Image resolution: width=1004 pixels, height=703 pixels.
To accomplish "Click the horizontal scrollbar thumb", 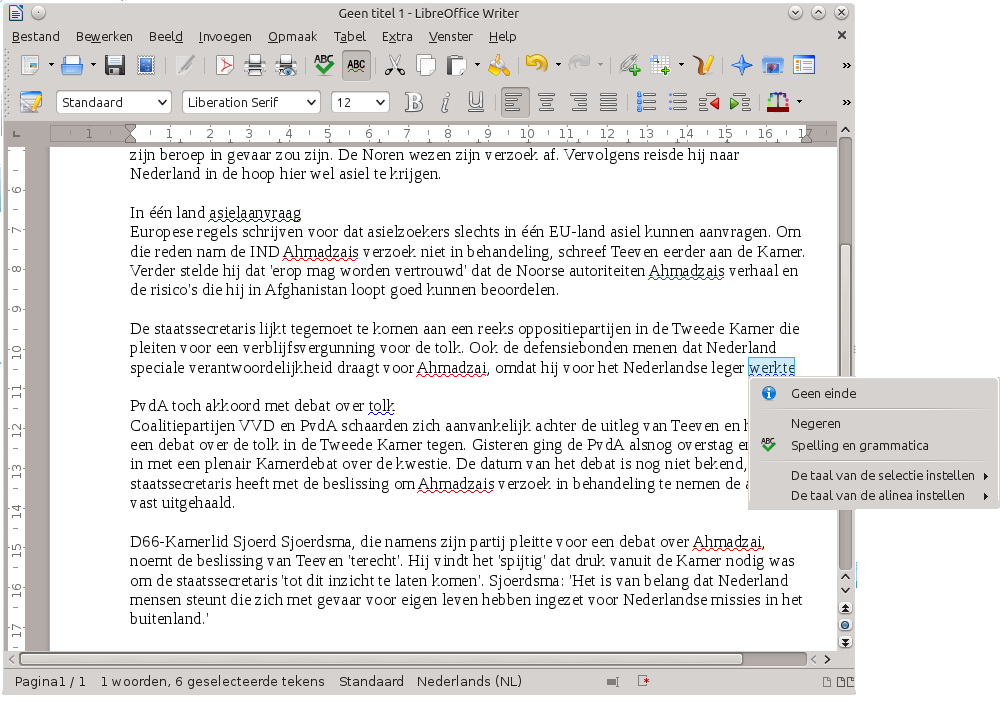I will [381, 659].
